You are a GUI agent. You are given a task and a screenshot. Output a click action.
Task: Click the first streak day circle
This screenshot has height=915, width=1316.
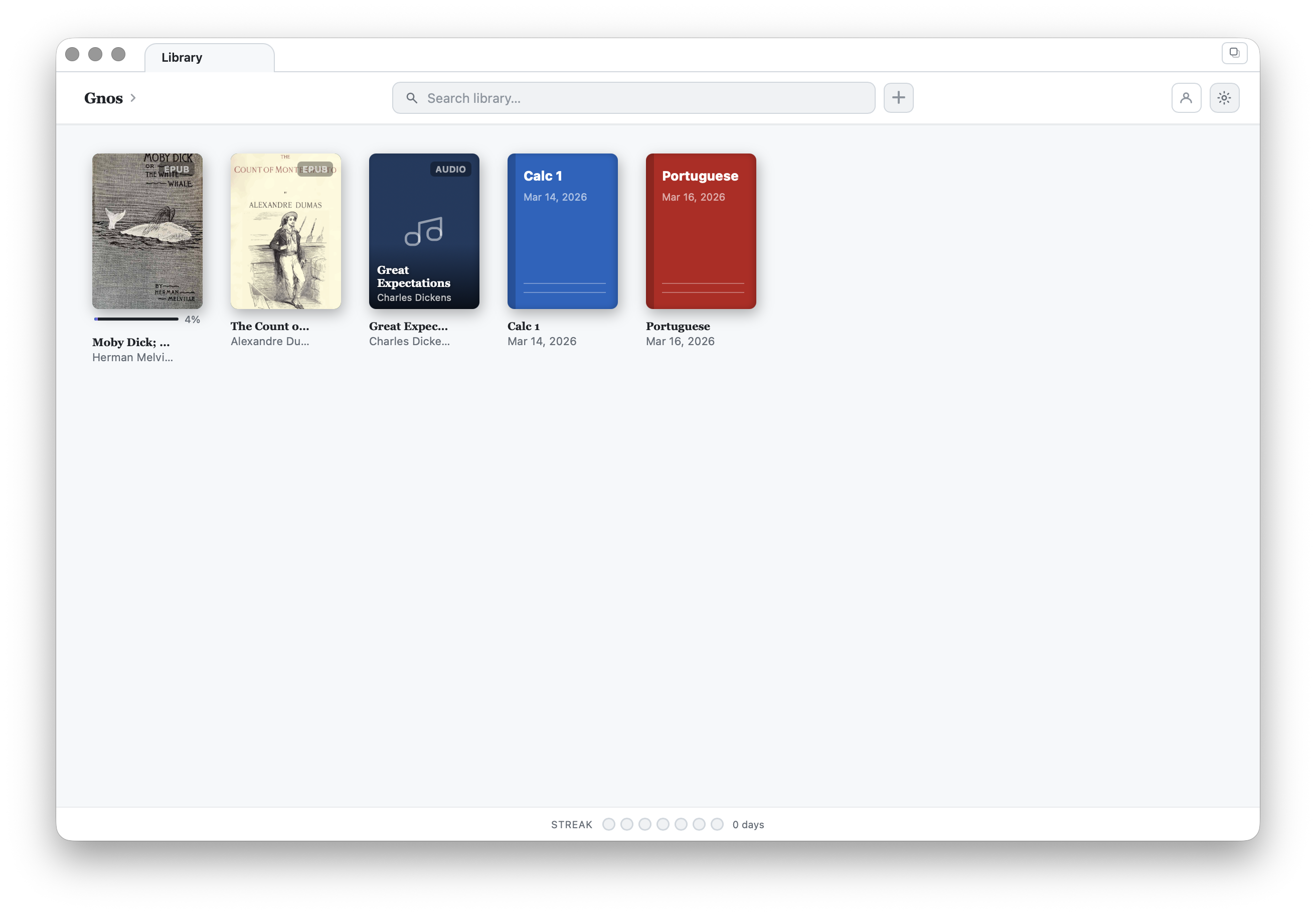[609, 824]
